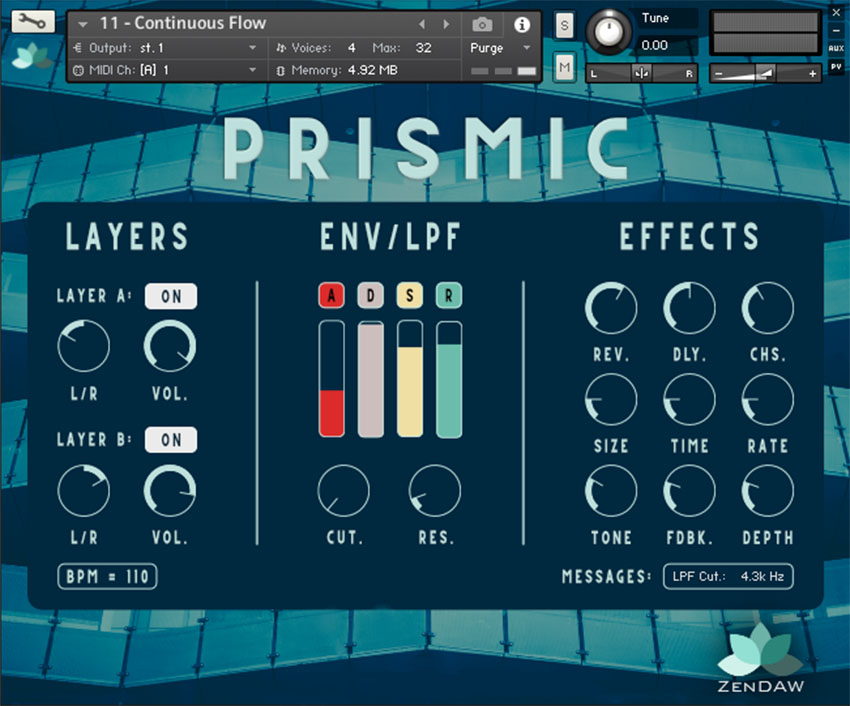Select the D decay button
850x706 pixels.
click(x=370, y=296)
